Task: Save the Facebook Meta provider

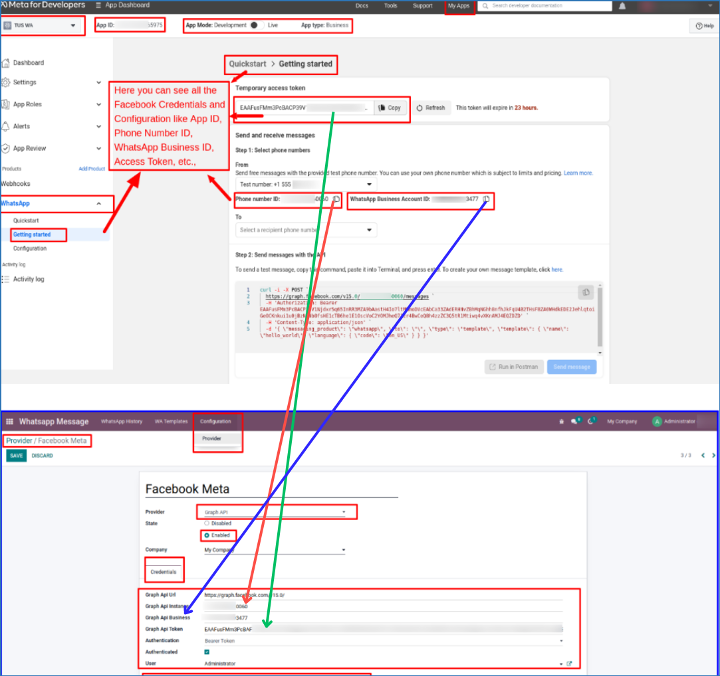Action: click(x=17, y=456)
